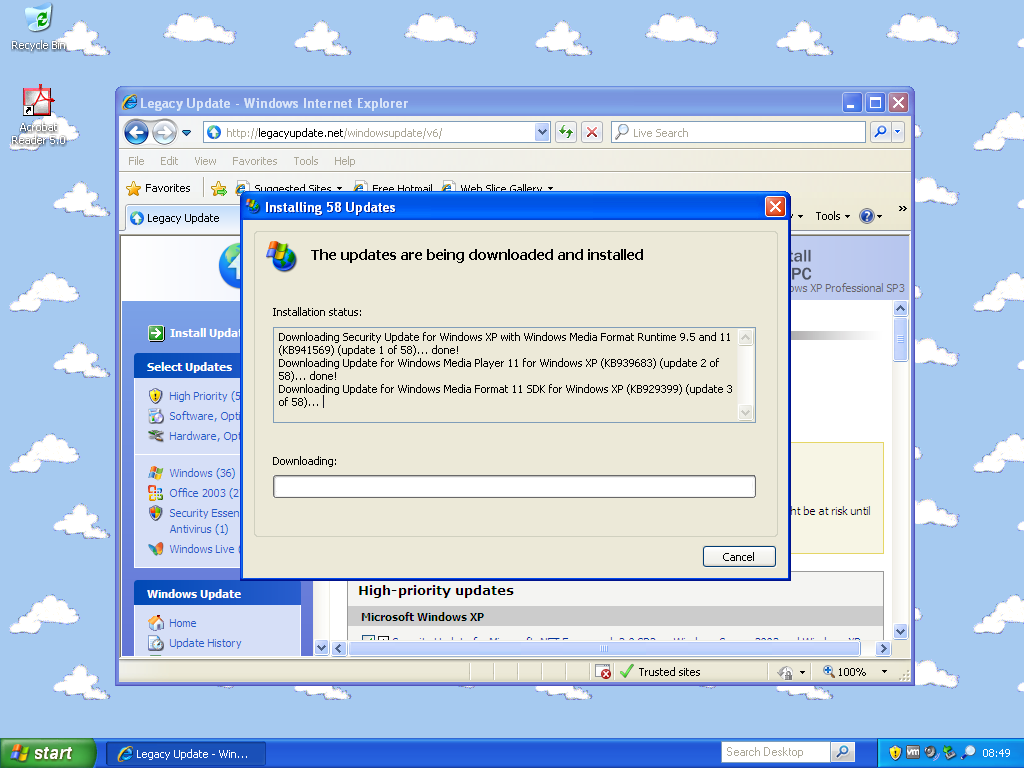This screenshot has width=1024, height=768.
Task: Click the Safely Remove Hardware tray icon
Action: [949, 752]
